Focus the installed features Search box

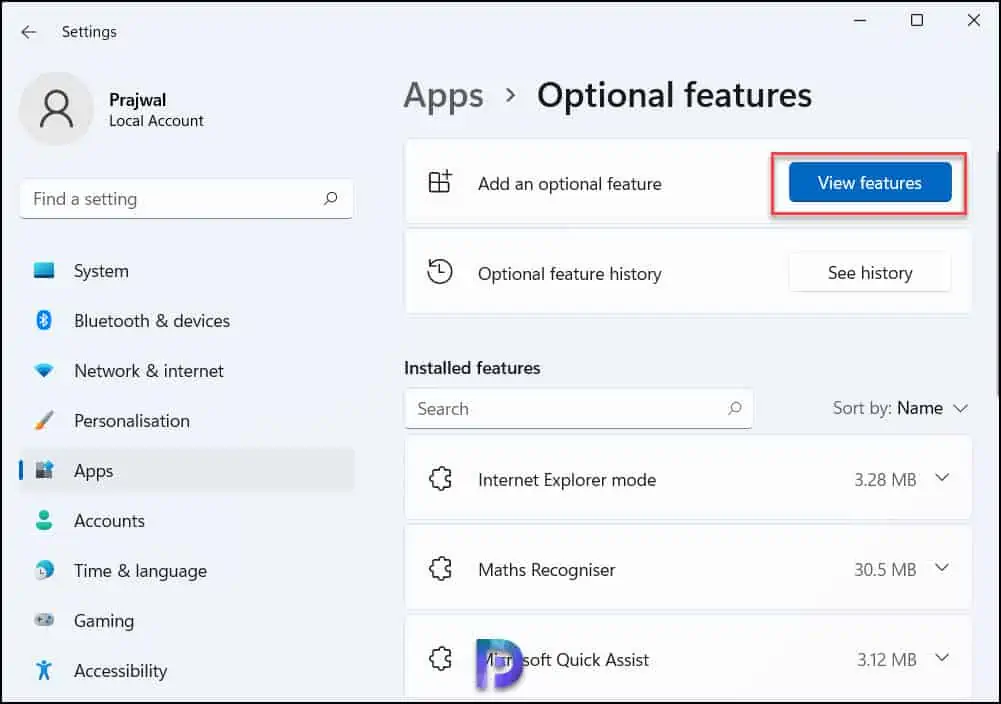point(578,408)
